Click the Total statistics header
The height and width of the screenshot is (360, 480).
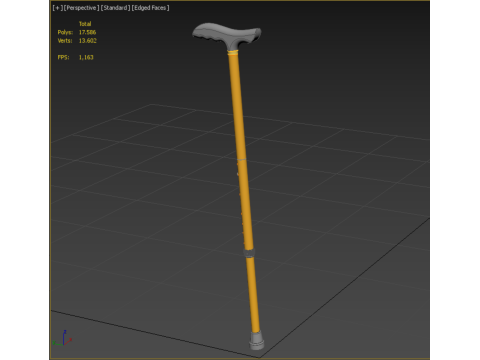[x=85, y=24]
